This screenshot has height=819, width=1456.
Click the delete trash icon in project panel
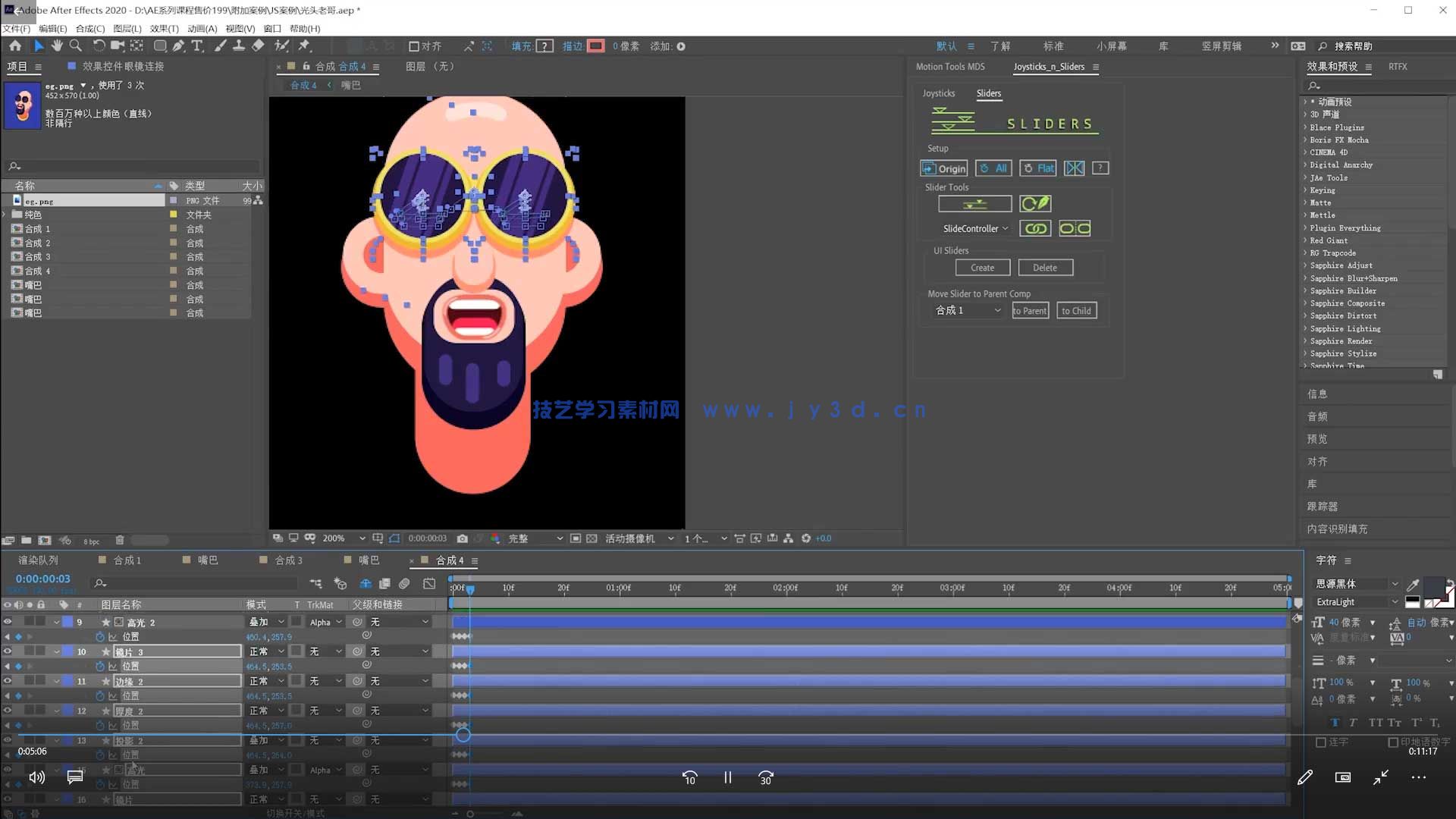tap(119, 541)
